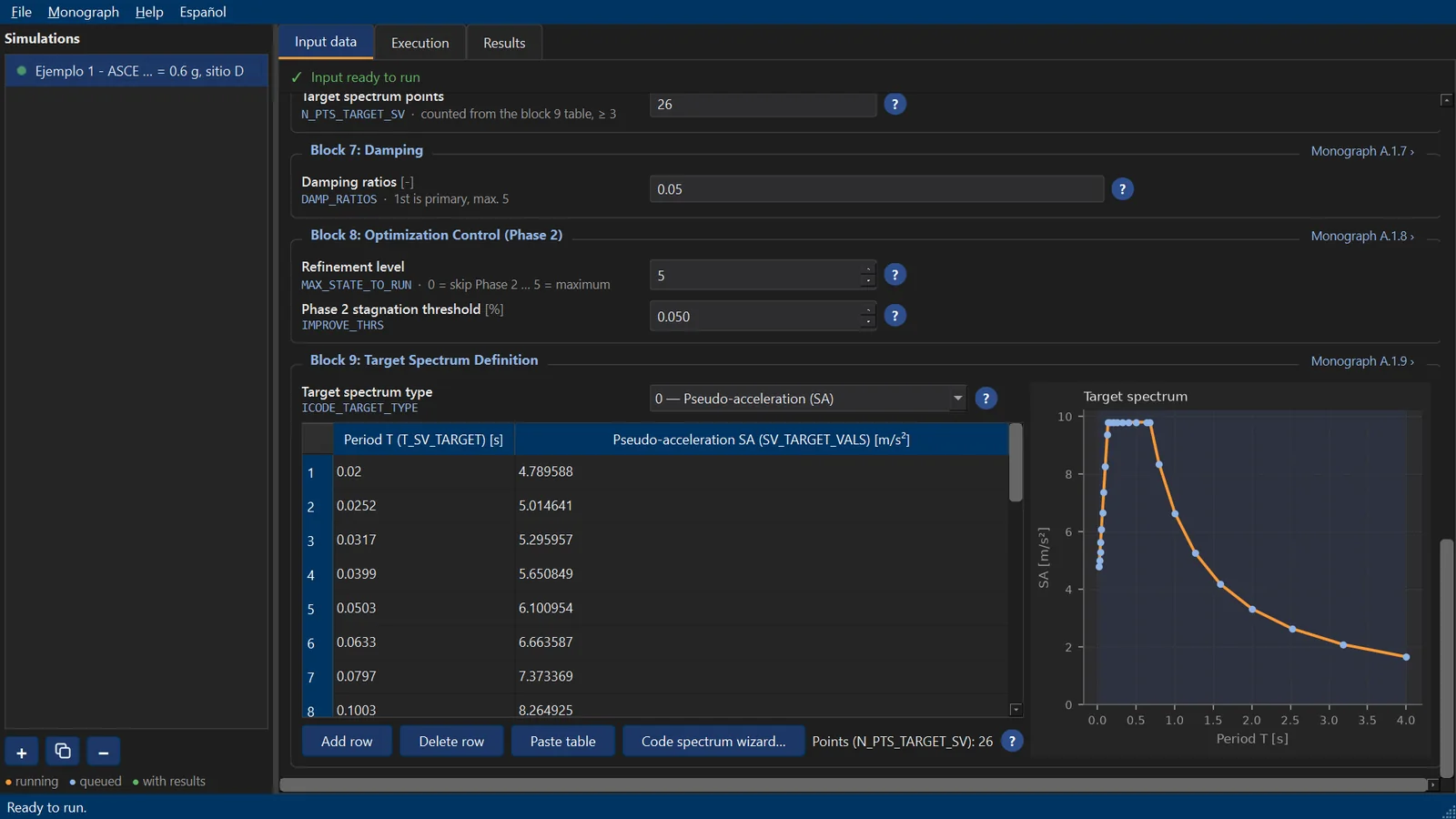This screenshot has width=1456, height=819.
Task: Switch to the Execution tab
Action: [x=420, y=43]
